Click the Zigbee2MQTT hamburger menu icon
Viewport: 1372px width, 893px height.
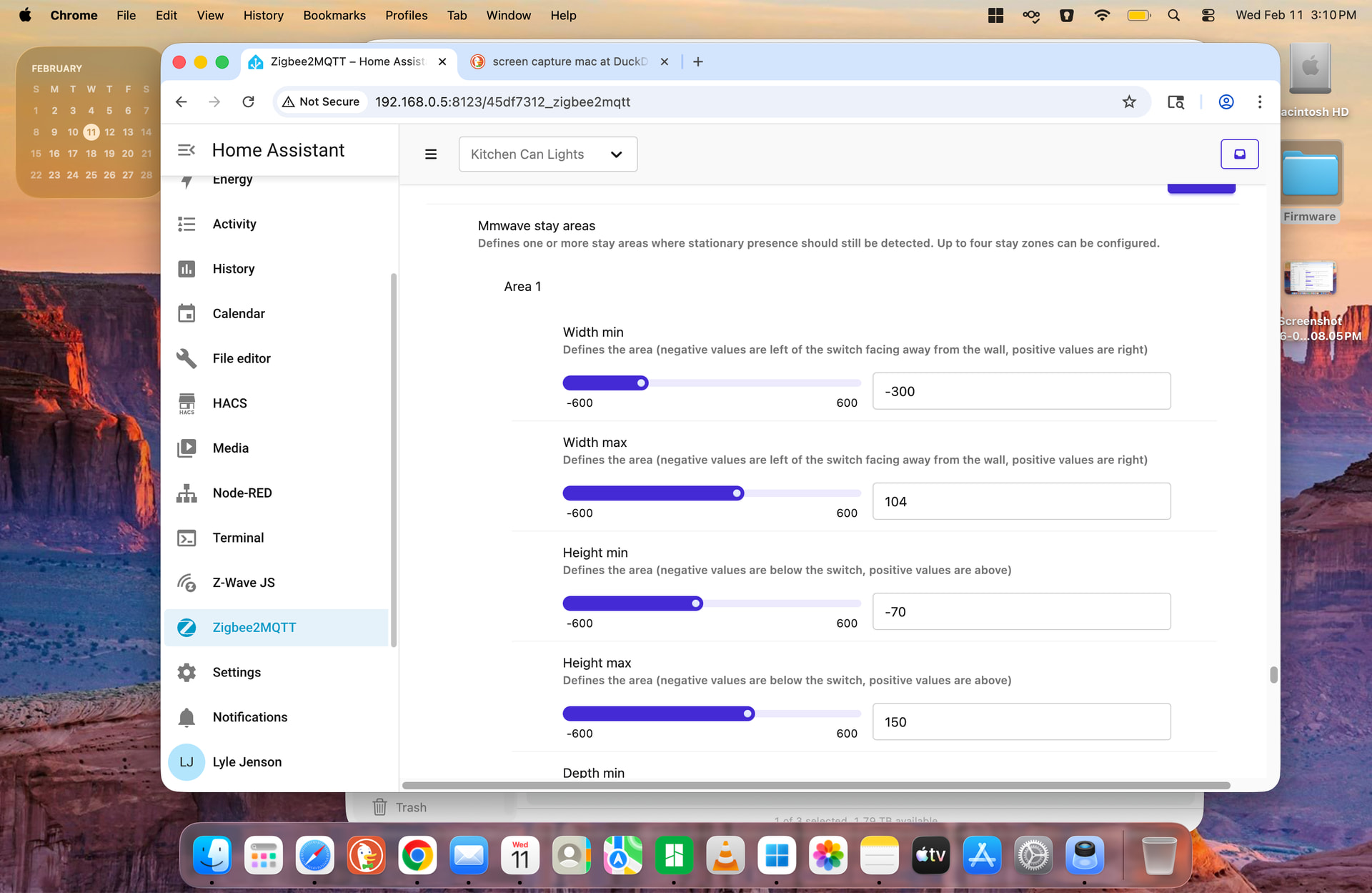click(431, 154)
